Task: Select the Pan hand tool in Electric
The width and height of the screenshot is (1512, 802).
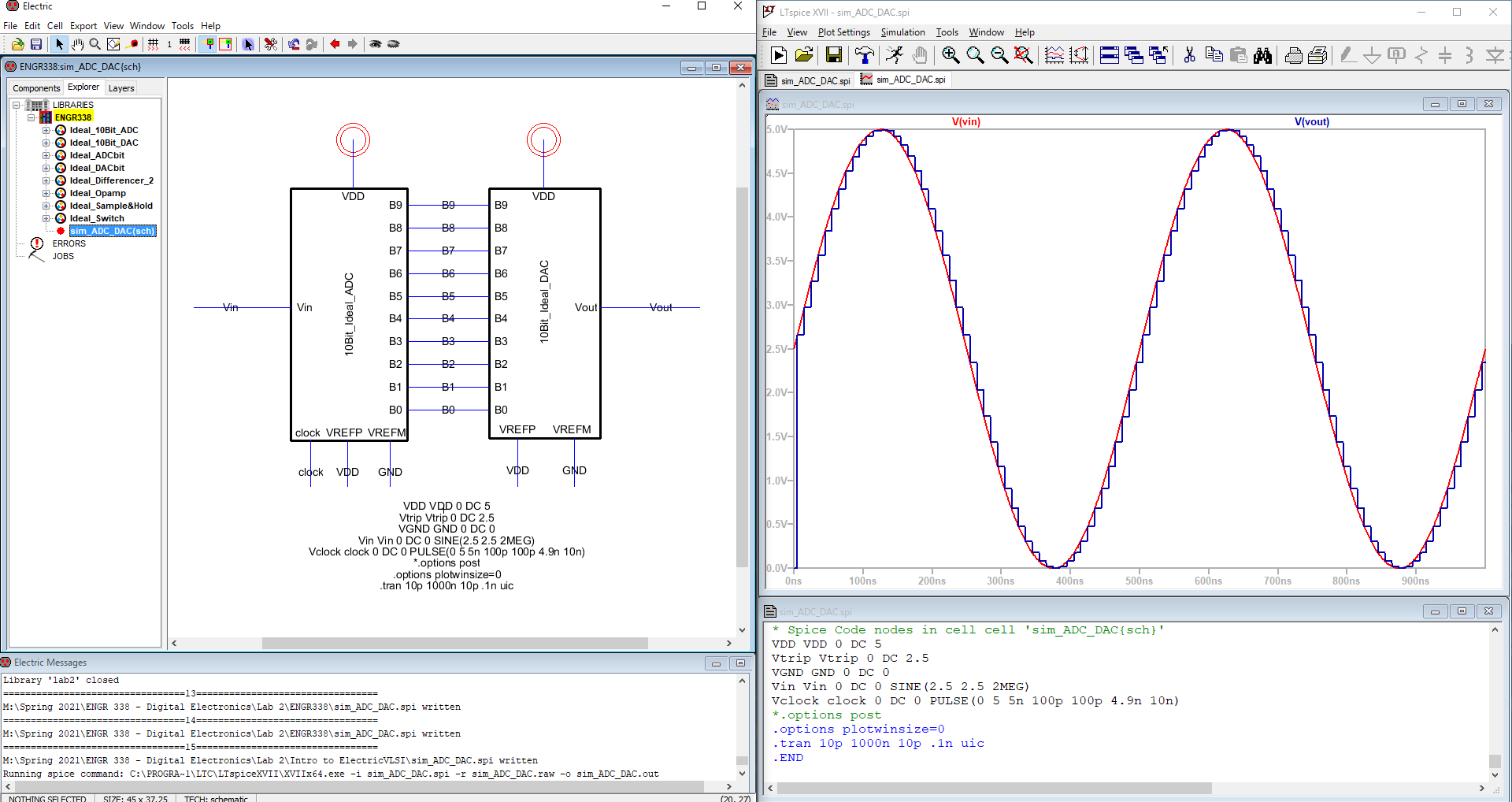Action: tap(77, 44)
